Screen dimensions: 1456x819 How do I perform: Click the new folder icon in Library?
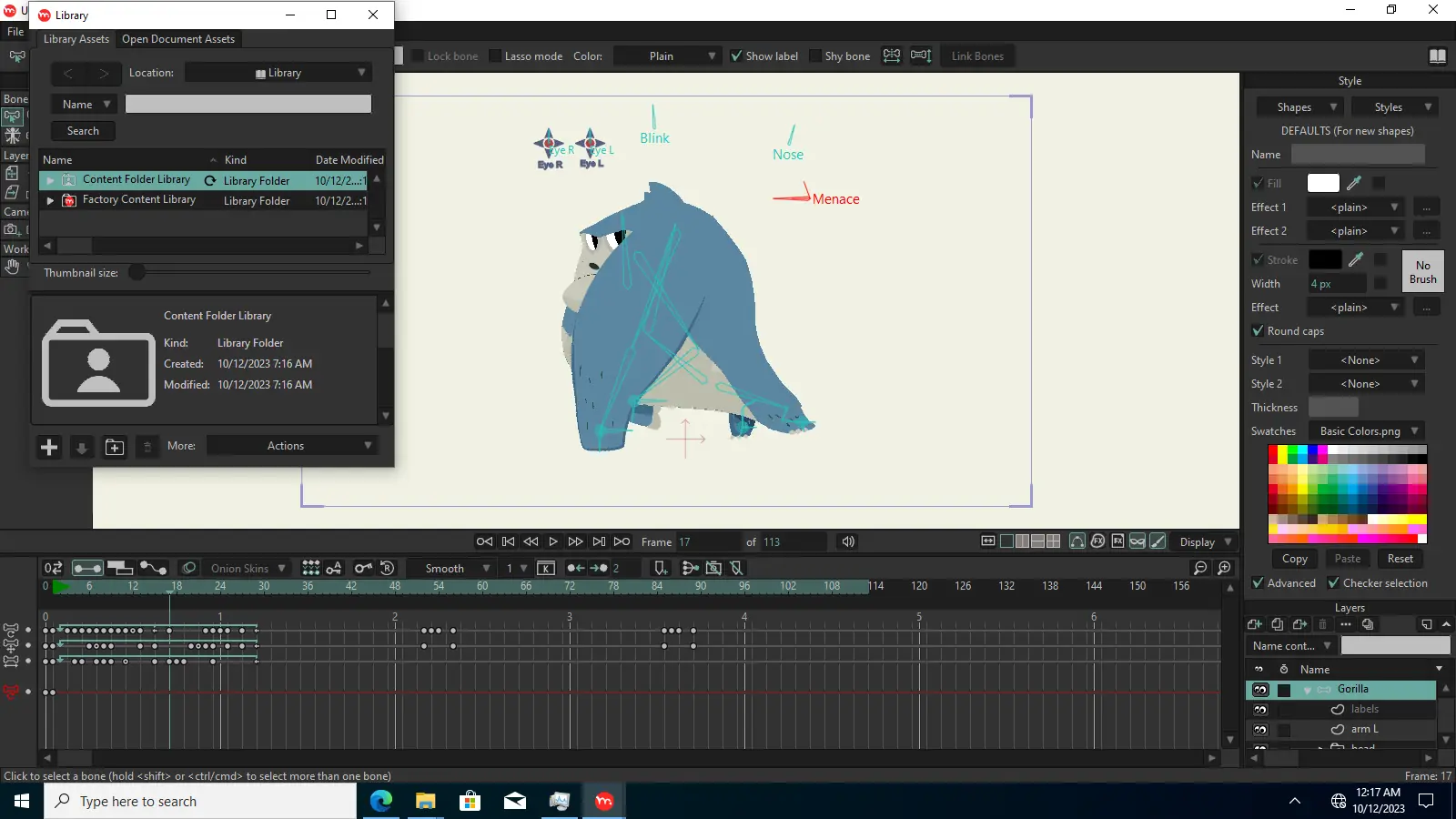click(x=115, y=447)
